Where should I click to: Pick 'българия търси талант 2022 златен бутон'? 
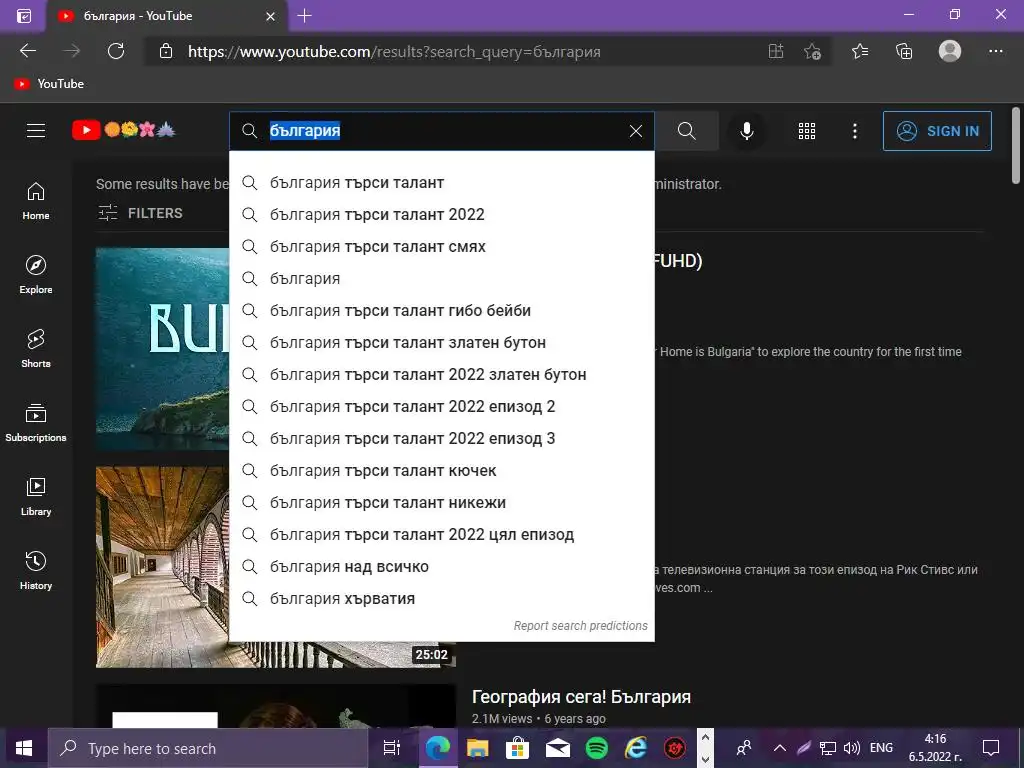pyautogui.click(x=441, y=375)
